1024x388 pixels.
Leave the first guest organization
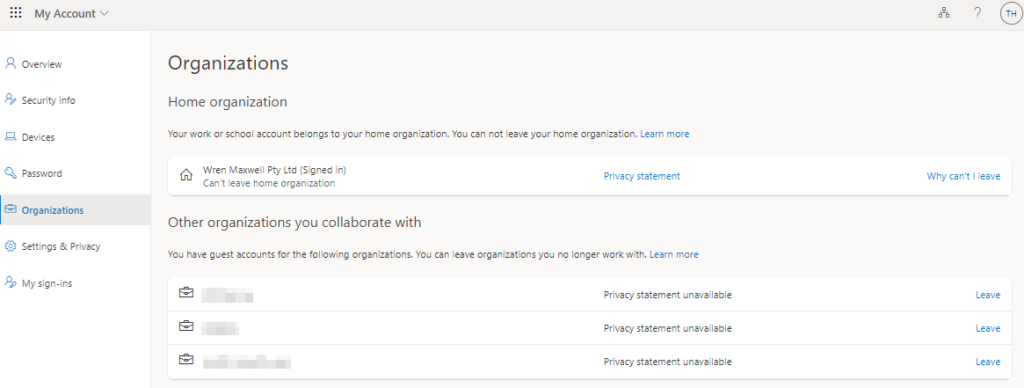[x=987, y=295]
